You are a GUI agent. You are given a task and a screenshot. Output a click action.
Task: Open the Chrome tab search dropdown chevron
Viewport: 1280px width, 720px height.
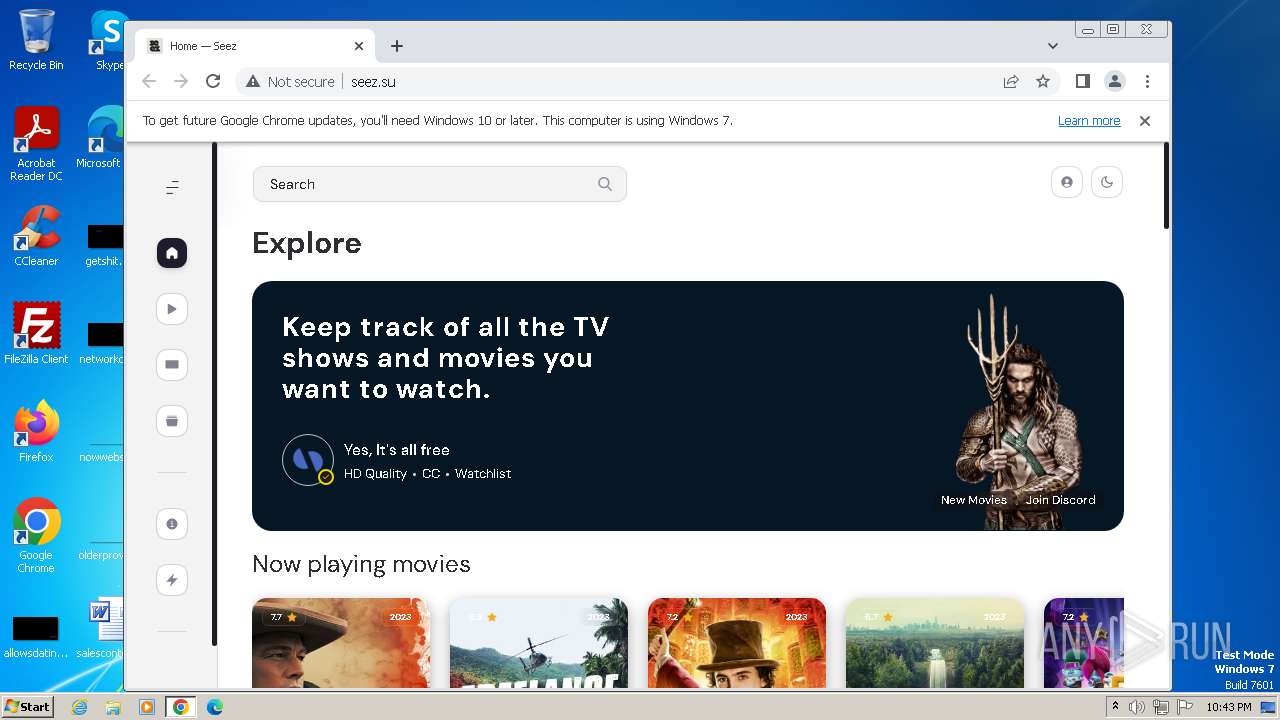click(1053, 46)
